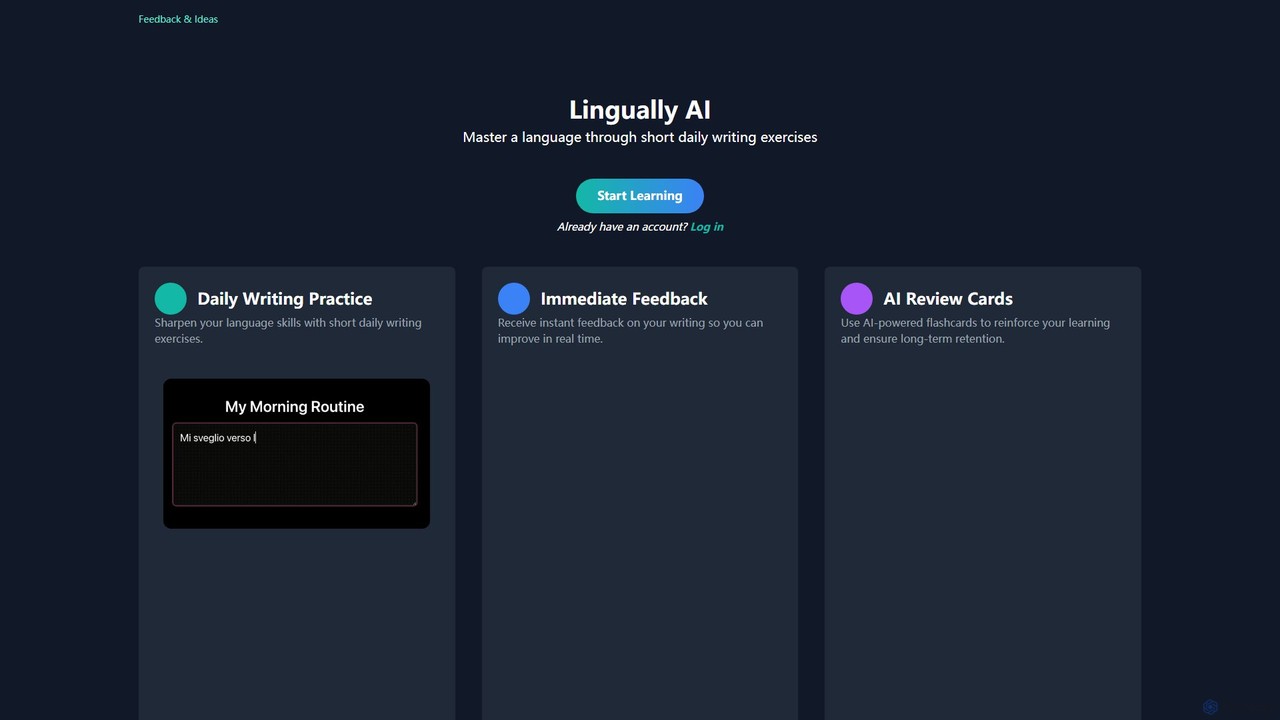Select the Immediate Feedback heading
Viewport: 1280px width, 720px height.
624,299
